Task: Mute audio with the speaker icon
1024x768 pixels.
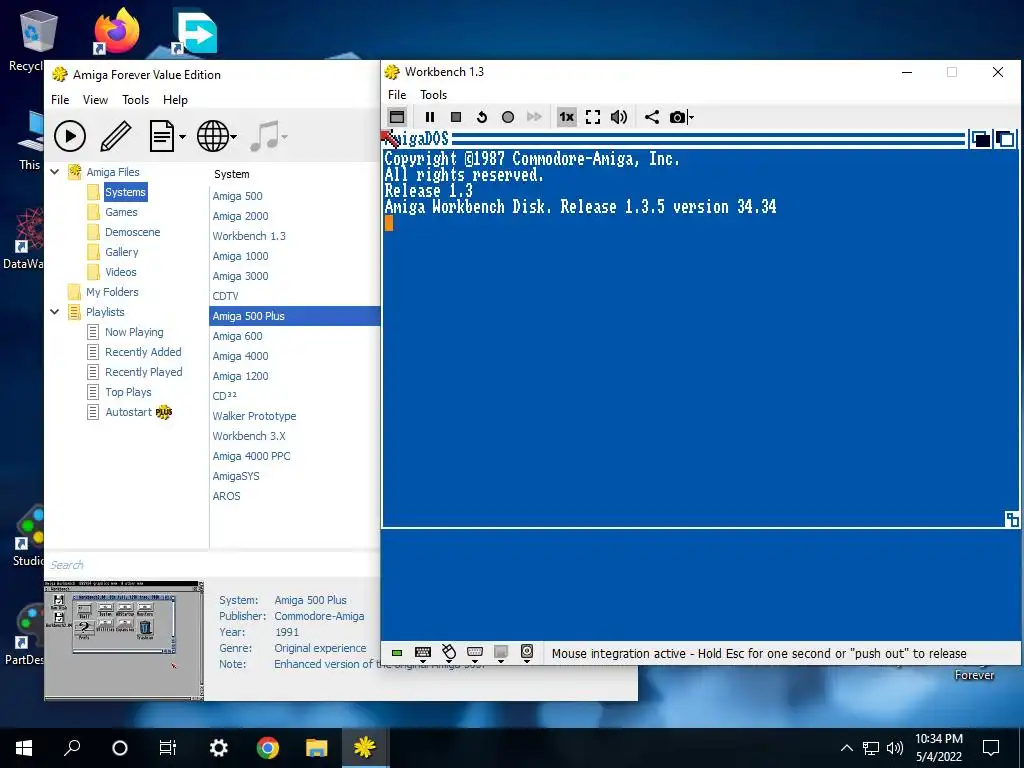Action: pyautogui.click(x=618, y=117)
